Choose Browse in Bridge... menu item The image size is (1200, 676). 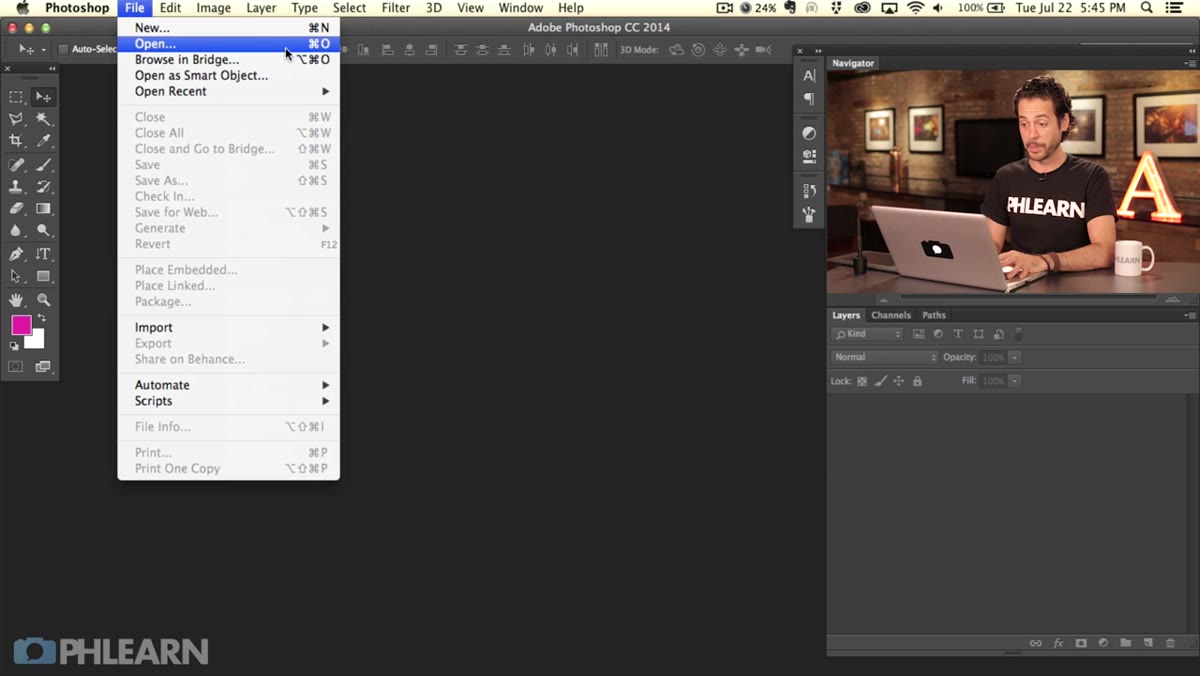pos(228,60)
